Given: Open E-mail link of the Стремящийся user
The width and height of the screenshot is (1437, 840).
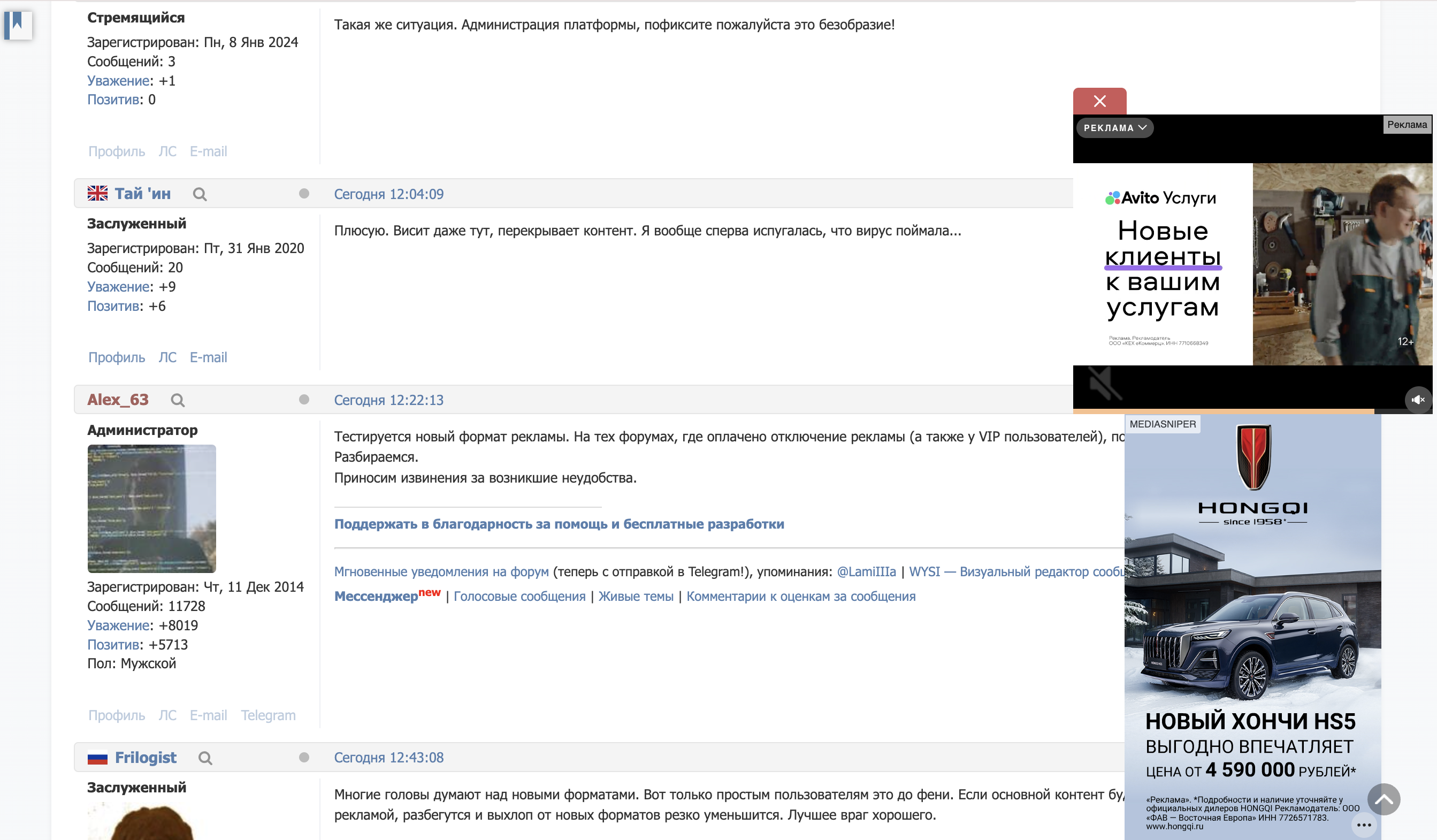Looking at the screenshot, I should [x=208, y=151].
